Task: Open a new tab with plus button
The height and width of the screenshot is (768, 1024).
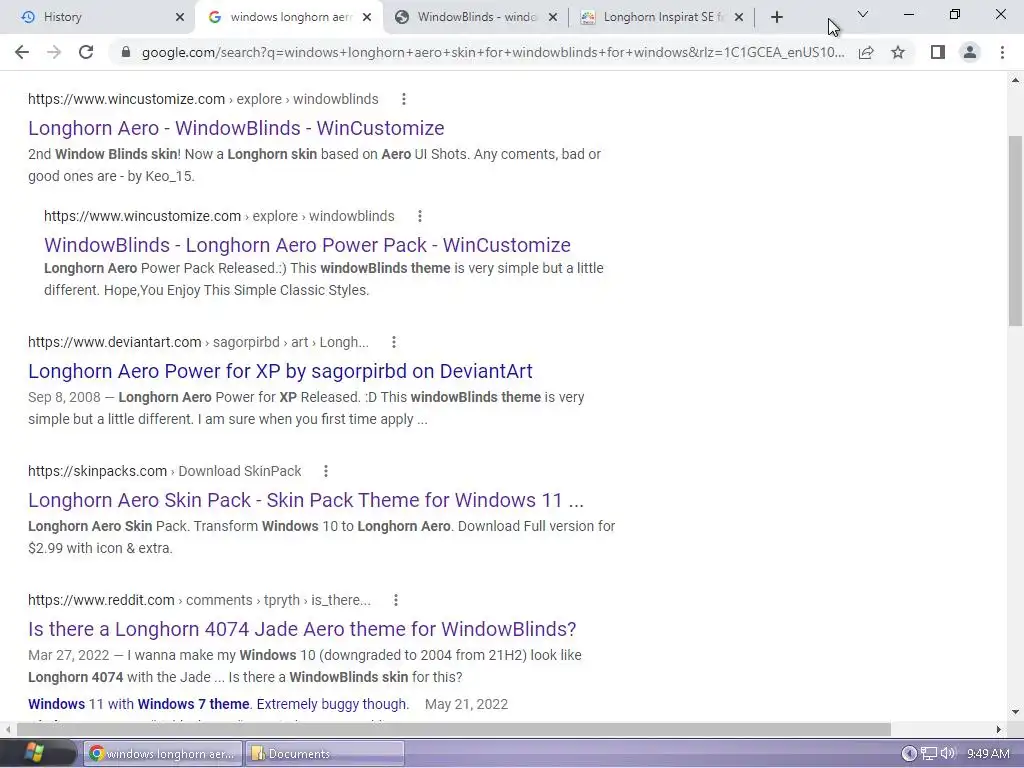Action: point(776,17)
